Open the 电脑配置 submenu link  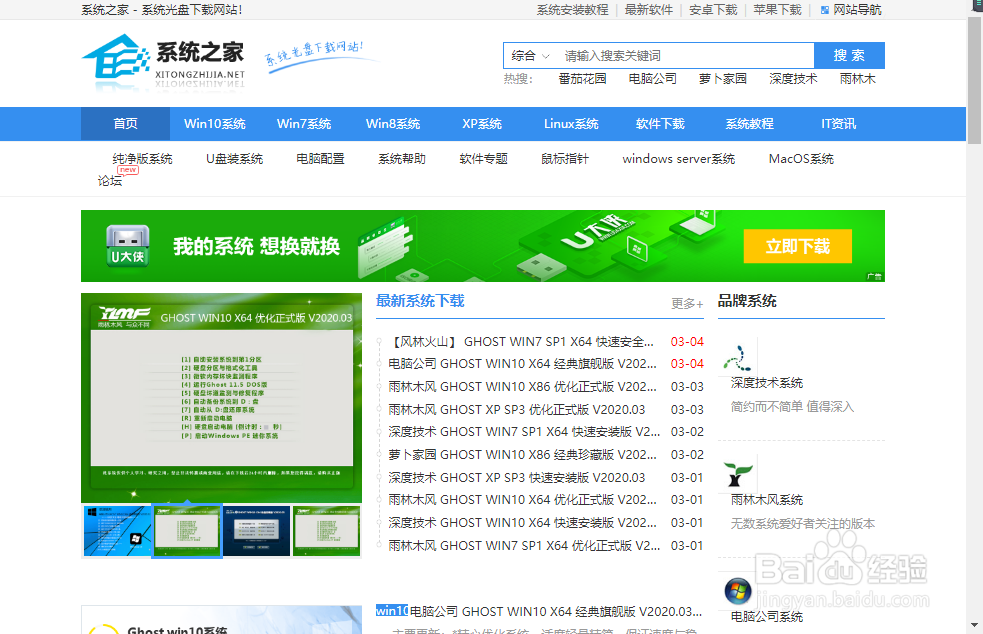[x=320, y=159]
